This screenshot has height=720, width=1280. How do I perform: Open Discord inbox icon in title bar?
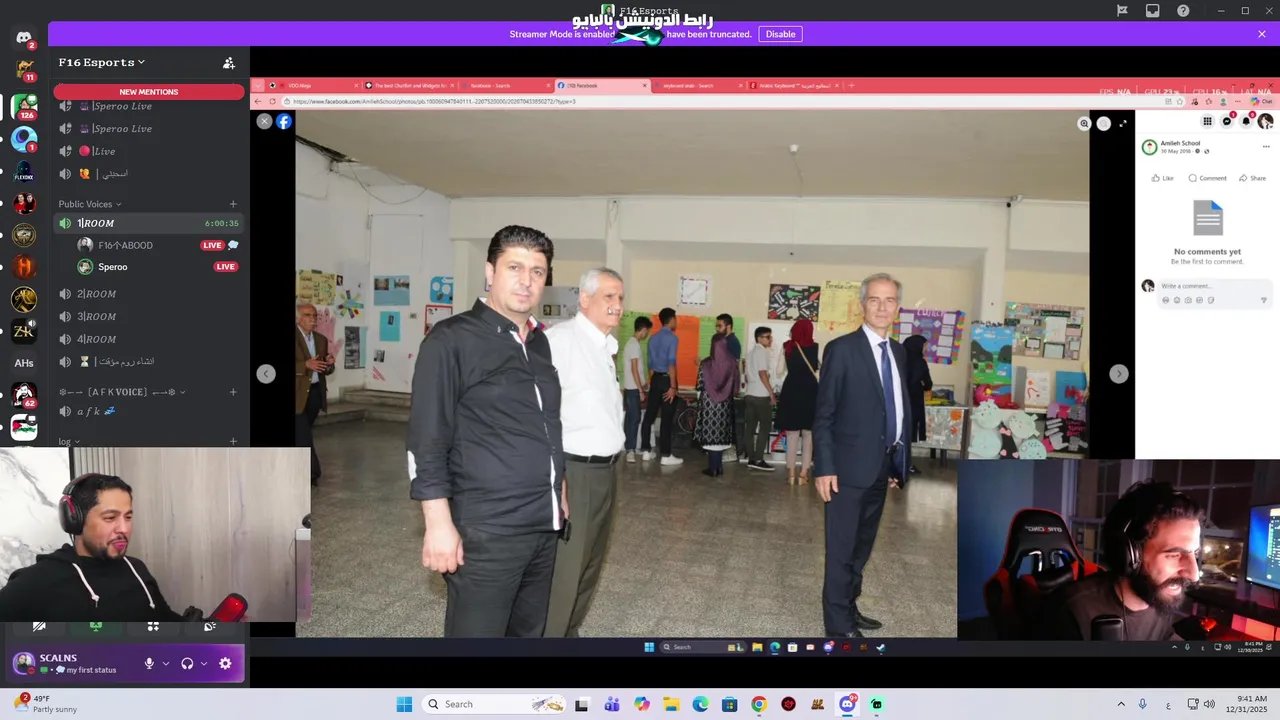[x=1153, y=11]
